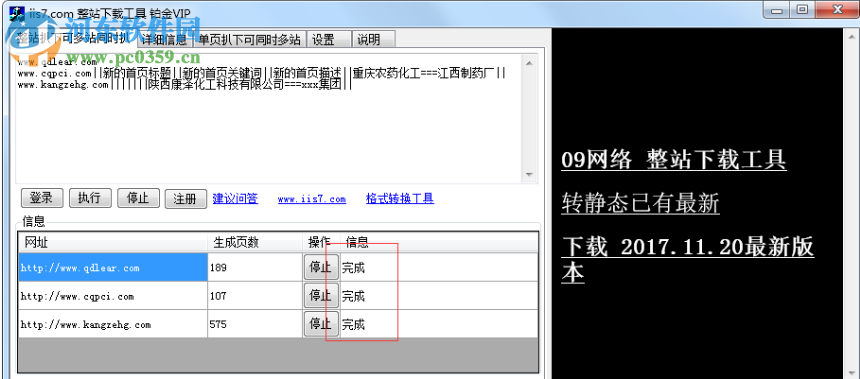
Task: Open the 格式转换工具 link
Action: pyautogui.click(x=400, y=199)
